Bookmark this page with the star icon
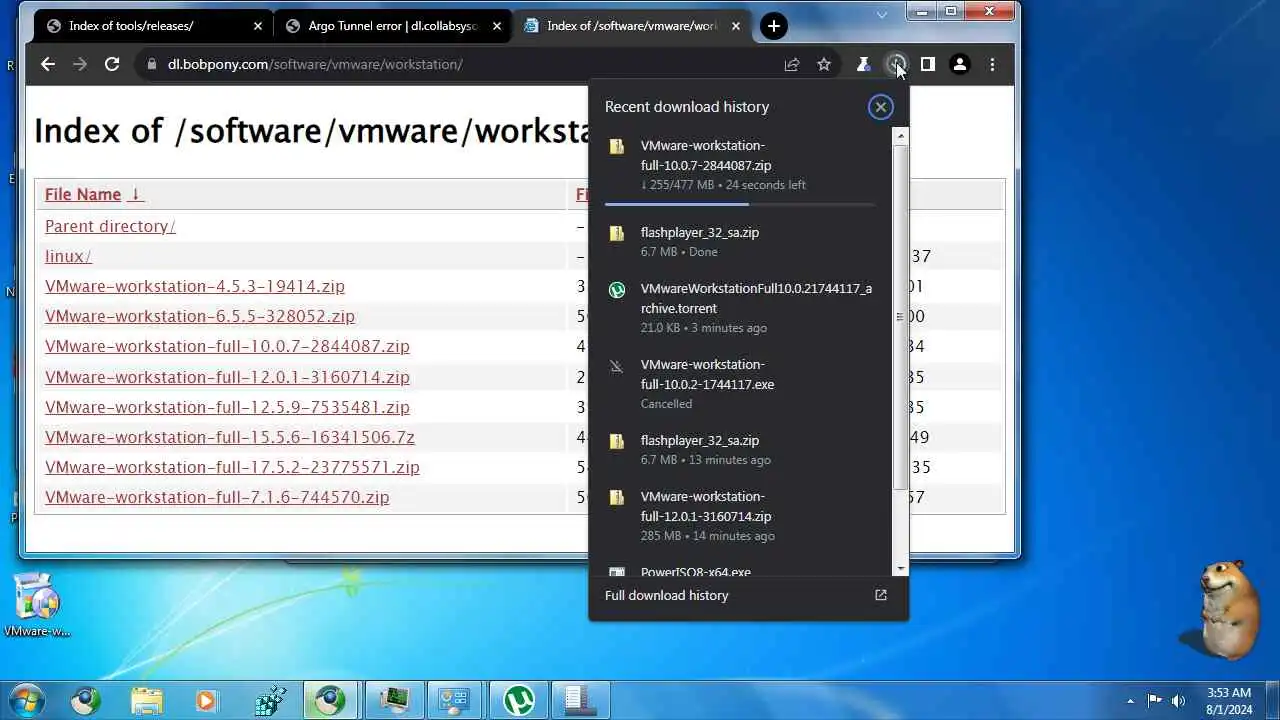This screenshot has width=1280, height=720. click(x=824, y=64)
